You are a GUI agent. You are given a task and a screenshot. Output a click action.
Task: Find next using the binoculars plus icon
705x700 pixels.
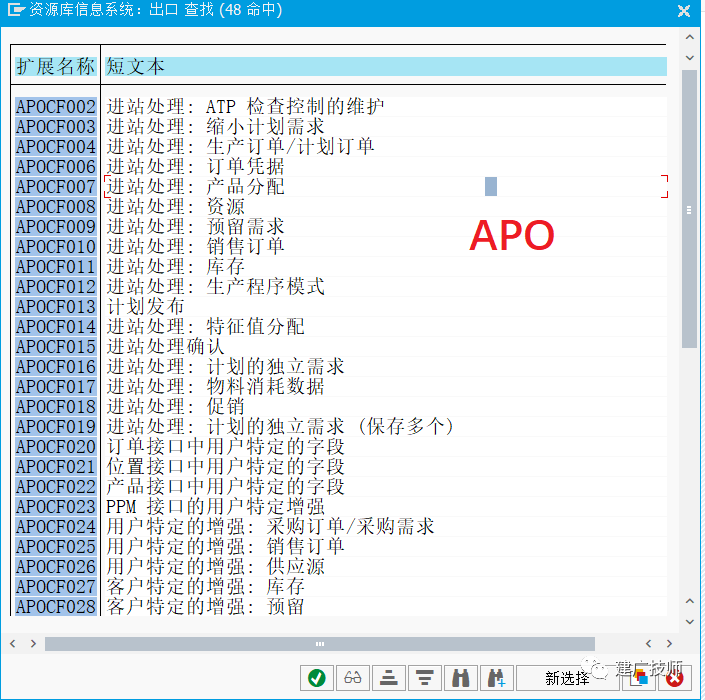click(x=496, y=678)
